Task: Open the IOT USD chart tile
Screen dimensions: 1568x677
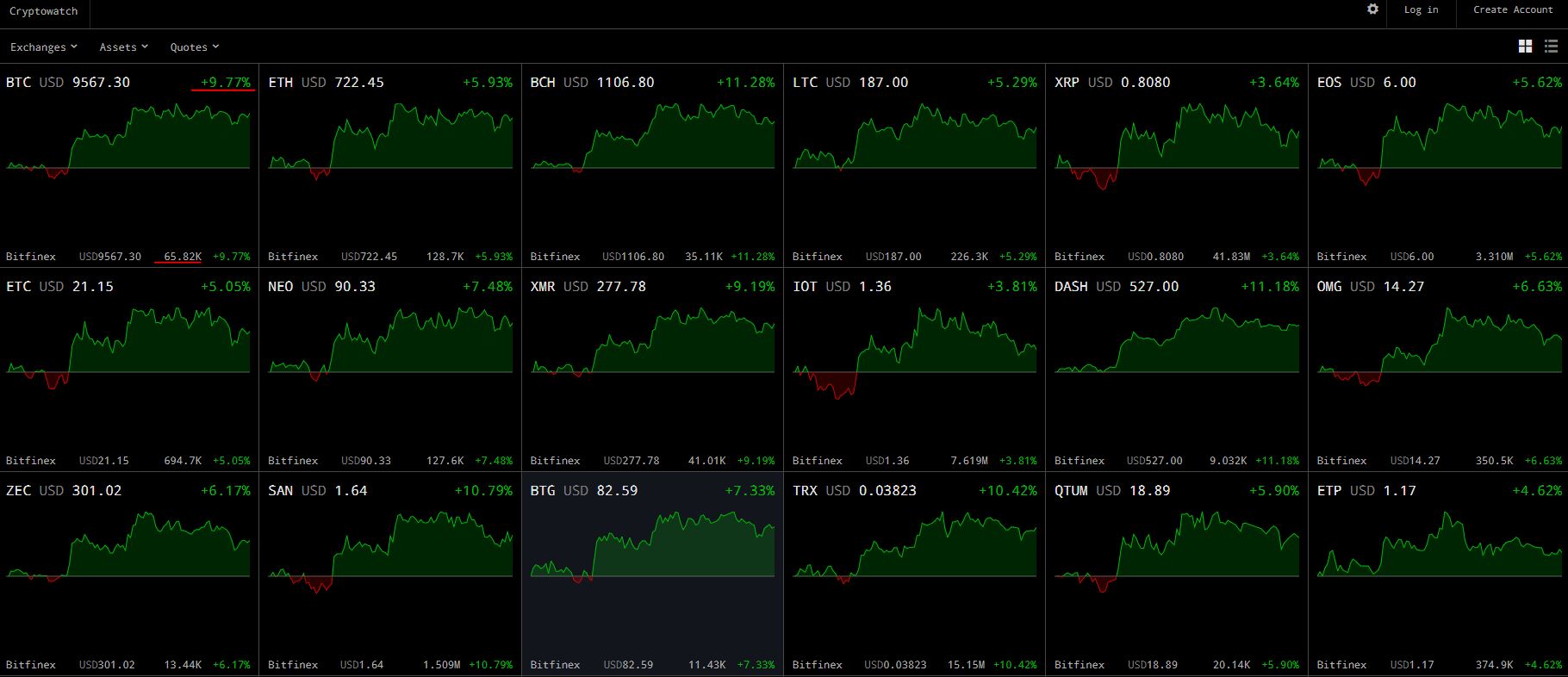Action: pyautogui.click(x=914, y=370)
